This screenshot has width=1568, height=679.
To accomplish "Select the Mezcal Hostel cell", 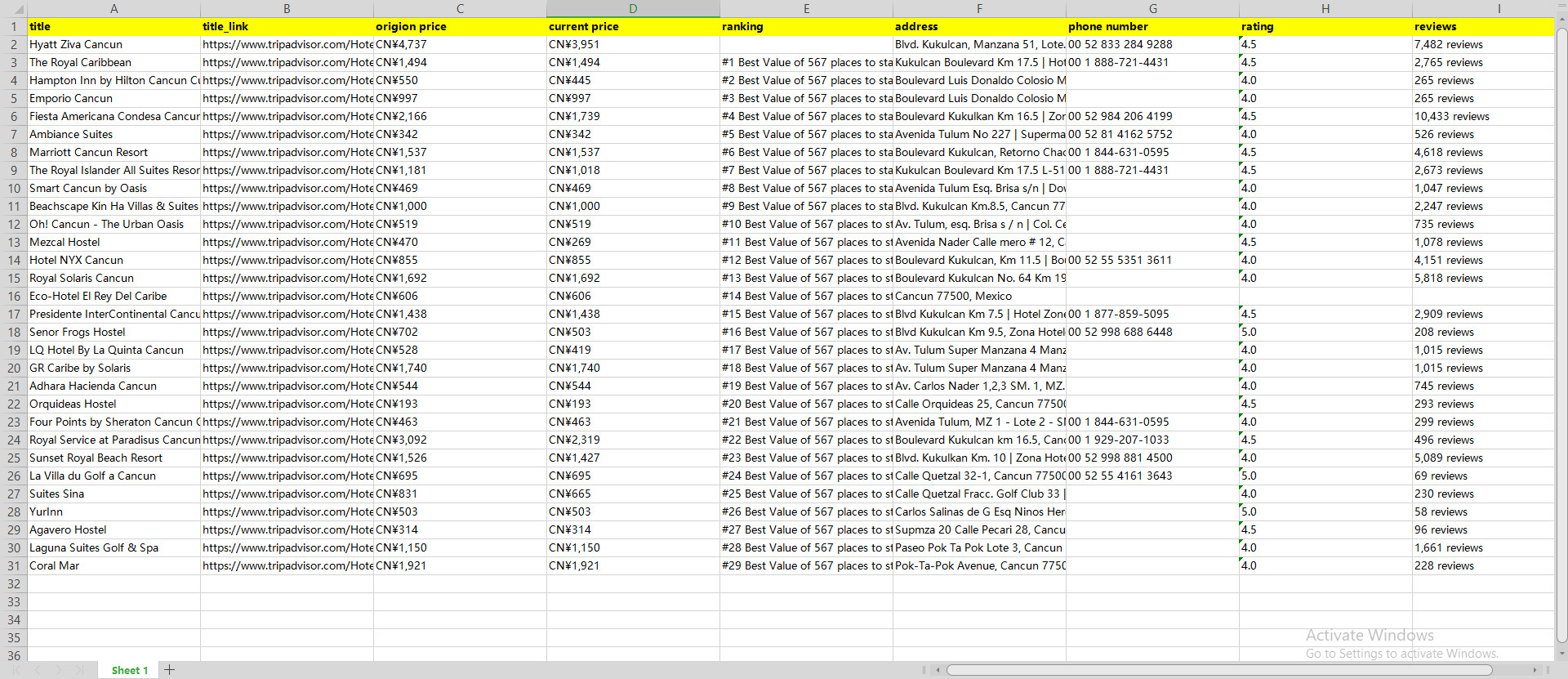I will pyautogui.click(x=114, y=243).
